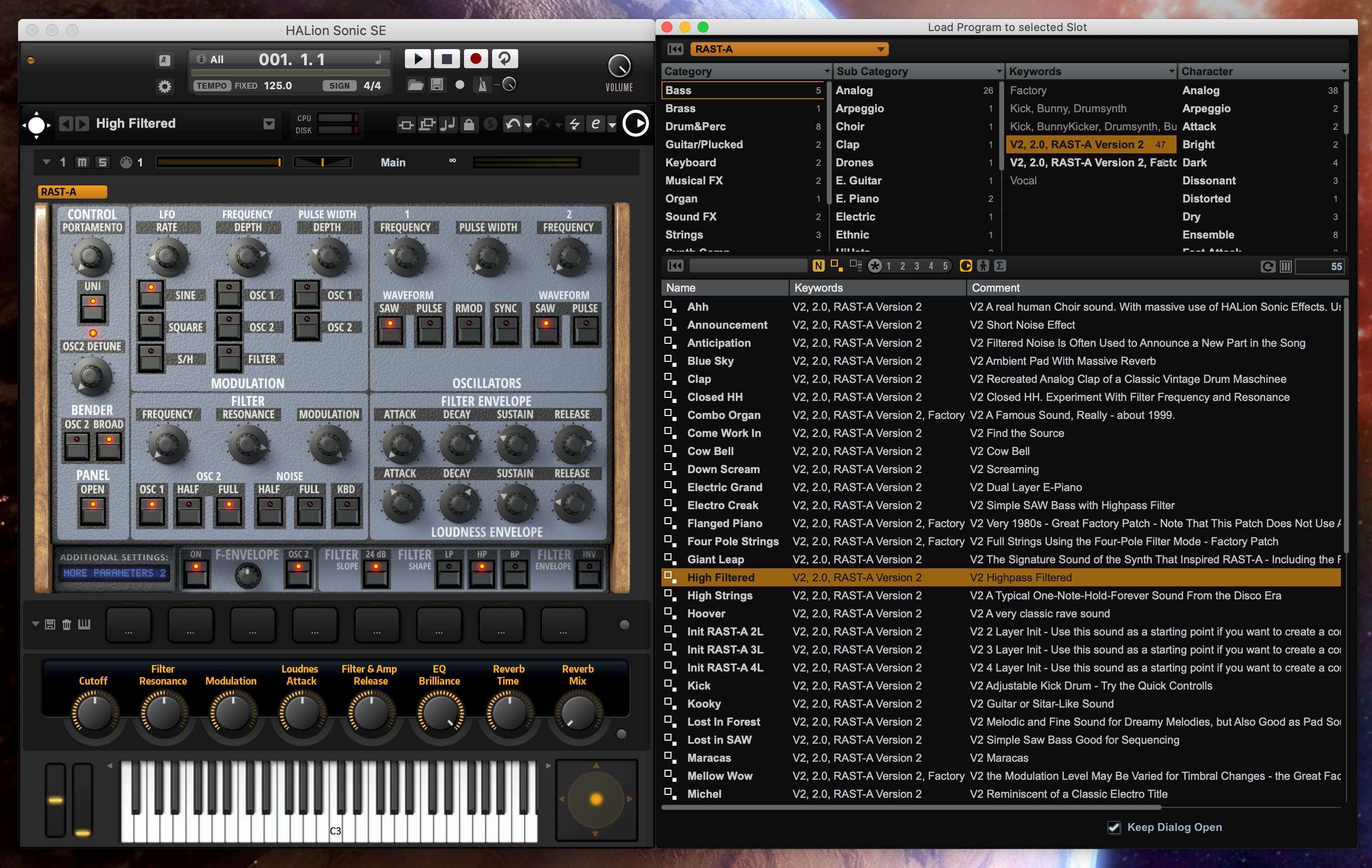The width and height of the screenshot is (1372, 868).
Task: Solo slot 1 with the S button
Action: coord(103,162)
